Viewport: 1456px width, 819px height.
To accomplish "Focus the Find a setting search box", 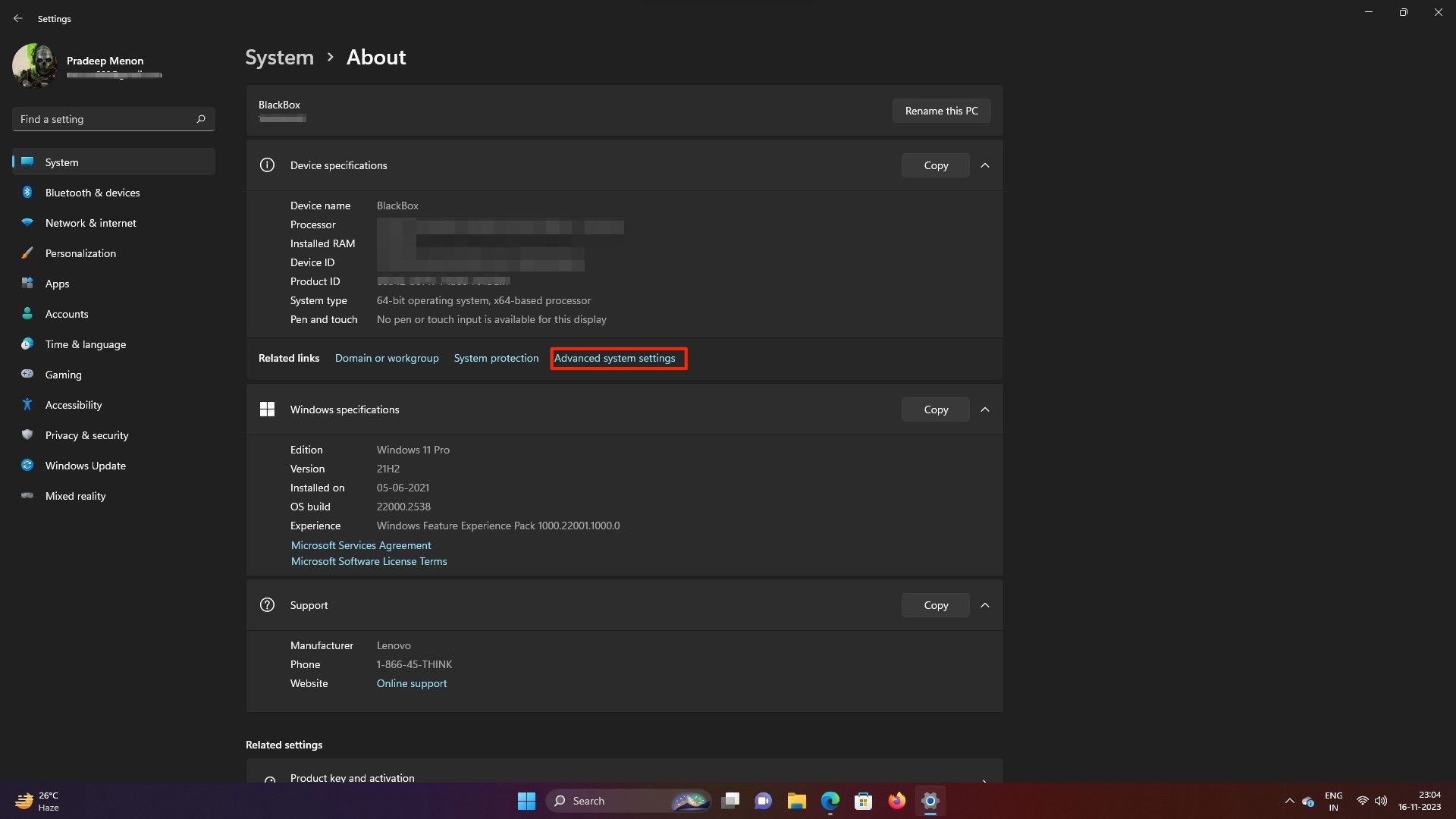I will (102, 119).
